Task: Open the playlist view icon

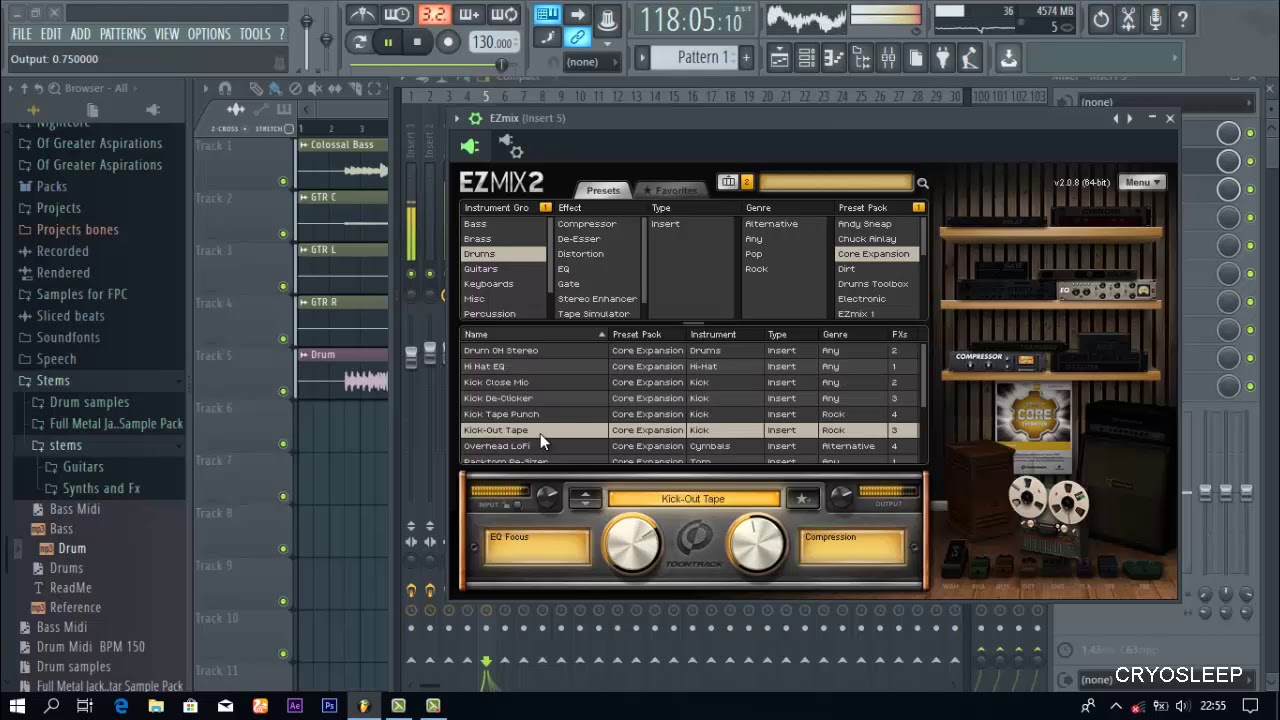Action: pos(780,58)
